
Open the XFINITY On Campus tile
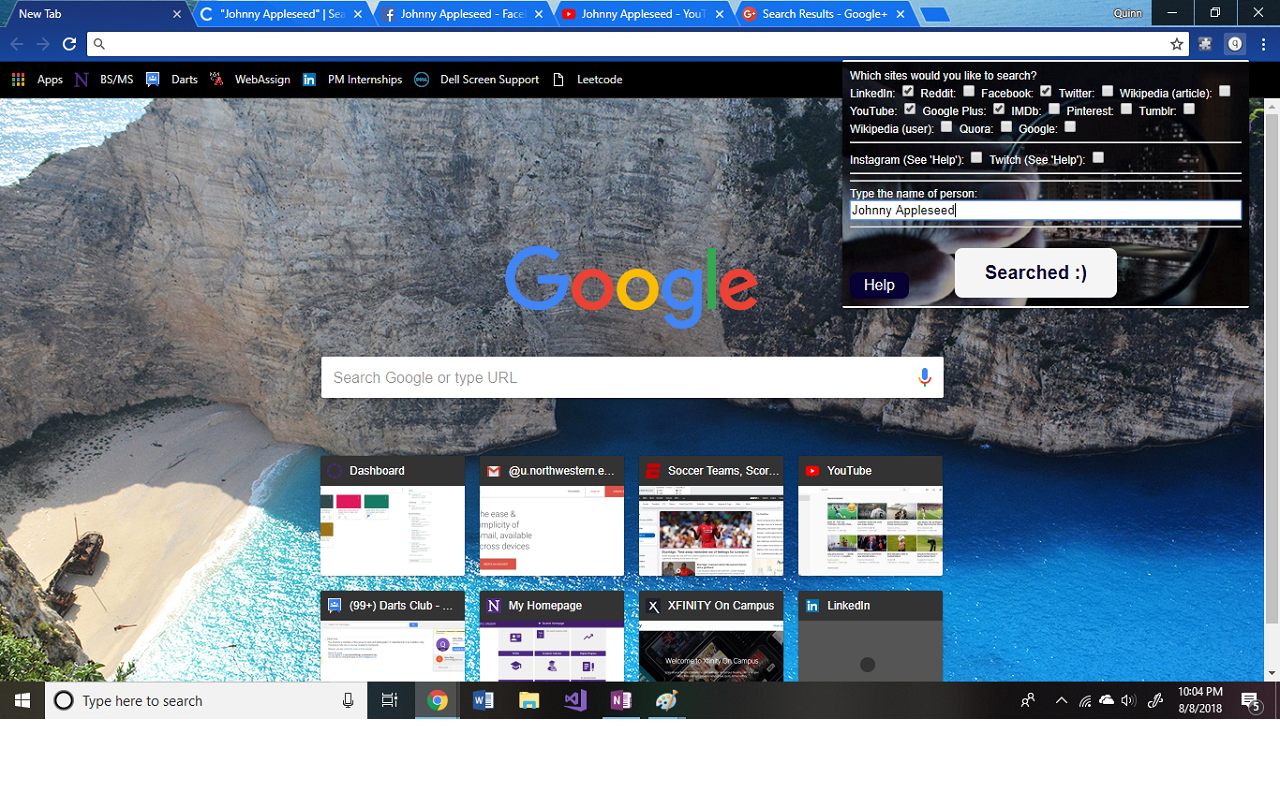[x=711, y=636]
